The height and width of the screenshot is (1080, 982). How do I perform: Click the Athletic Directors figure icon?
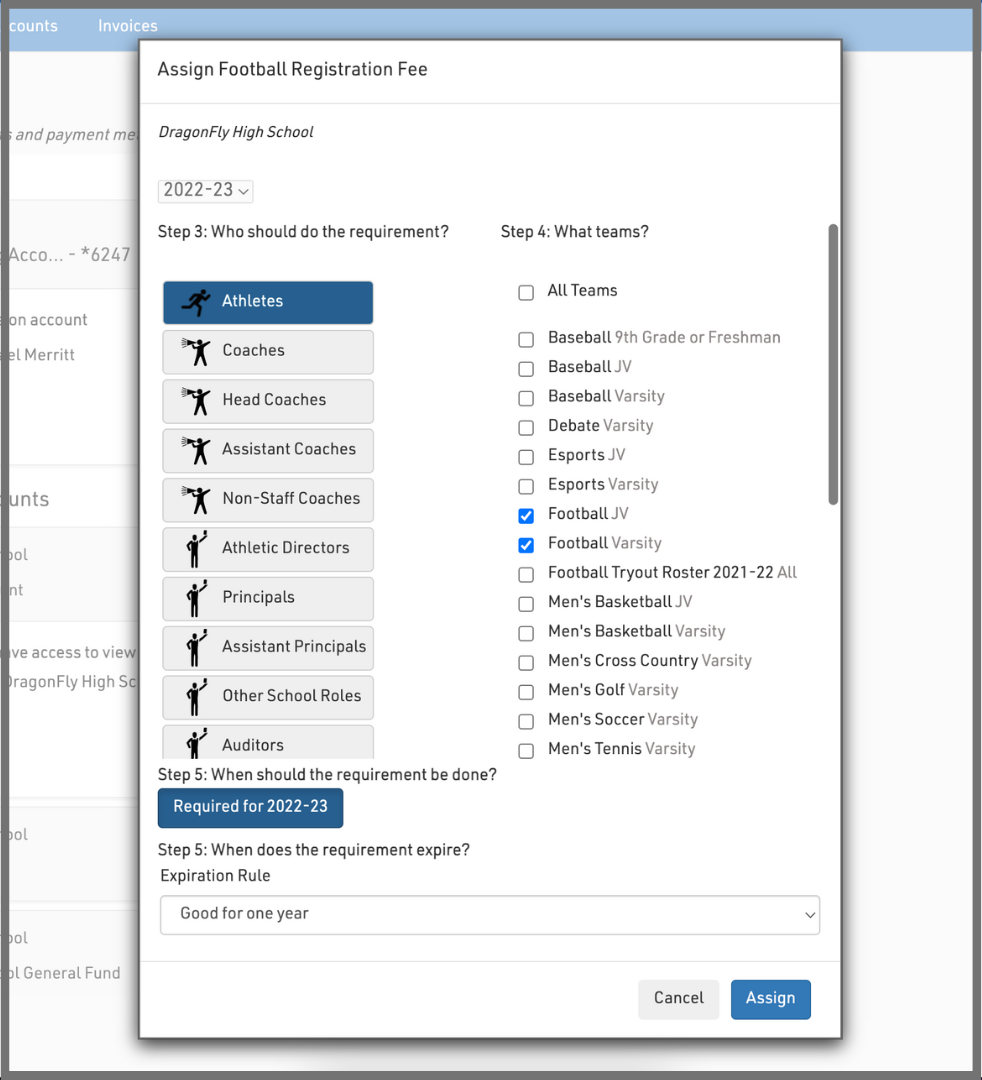coord(196,548)
